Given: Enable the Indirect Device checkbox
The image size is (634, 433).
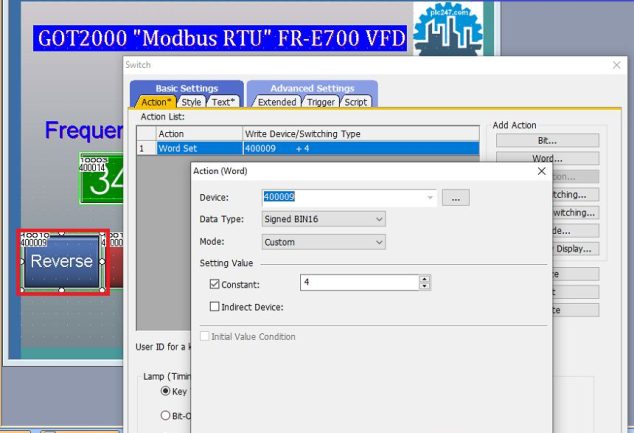Looking at the screenshot, I should (x=214, y=306).
